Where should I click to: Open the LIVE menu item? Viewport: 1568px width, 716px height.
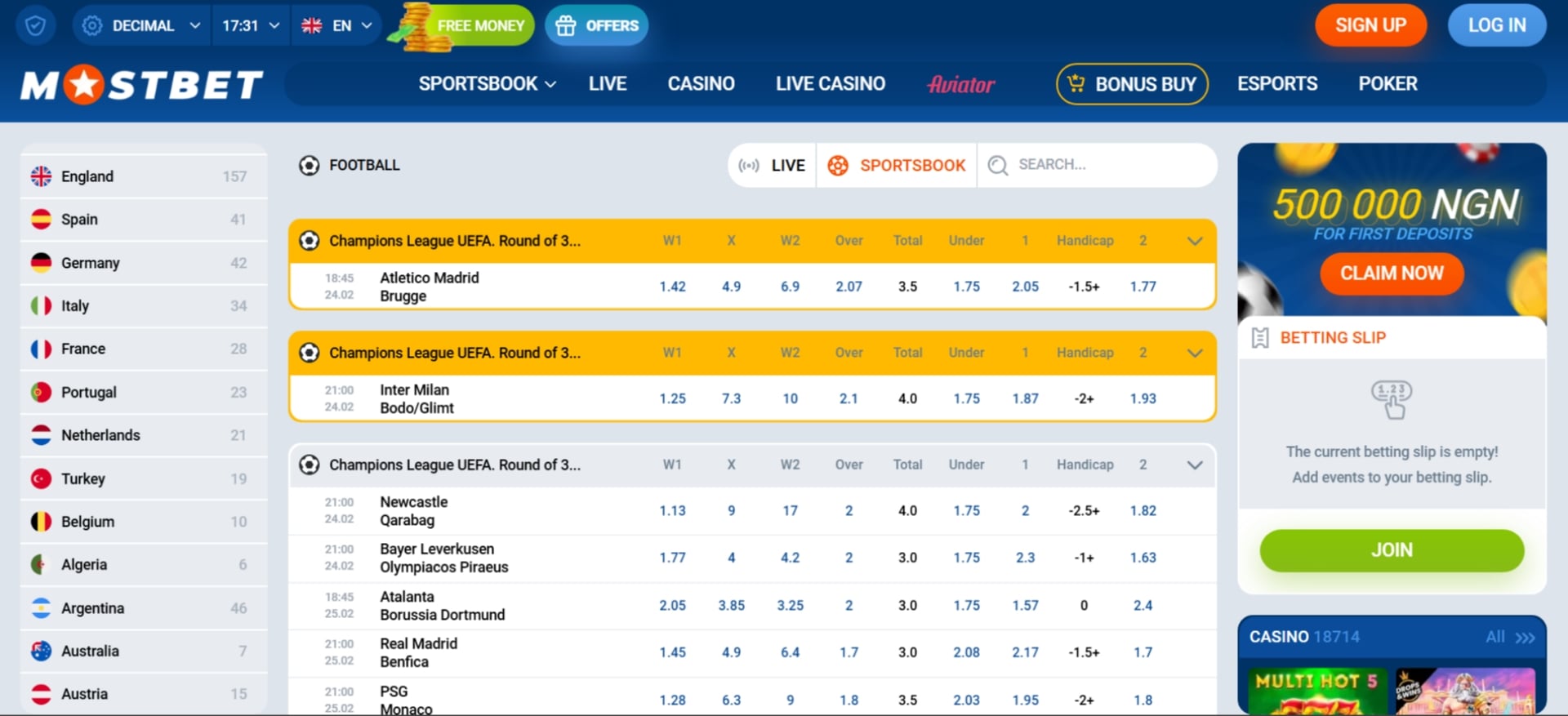click(x=608, y=83)
